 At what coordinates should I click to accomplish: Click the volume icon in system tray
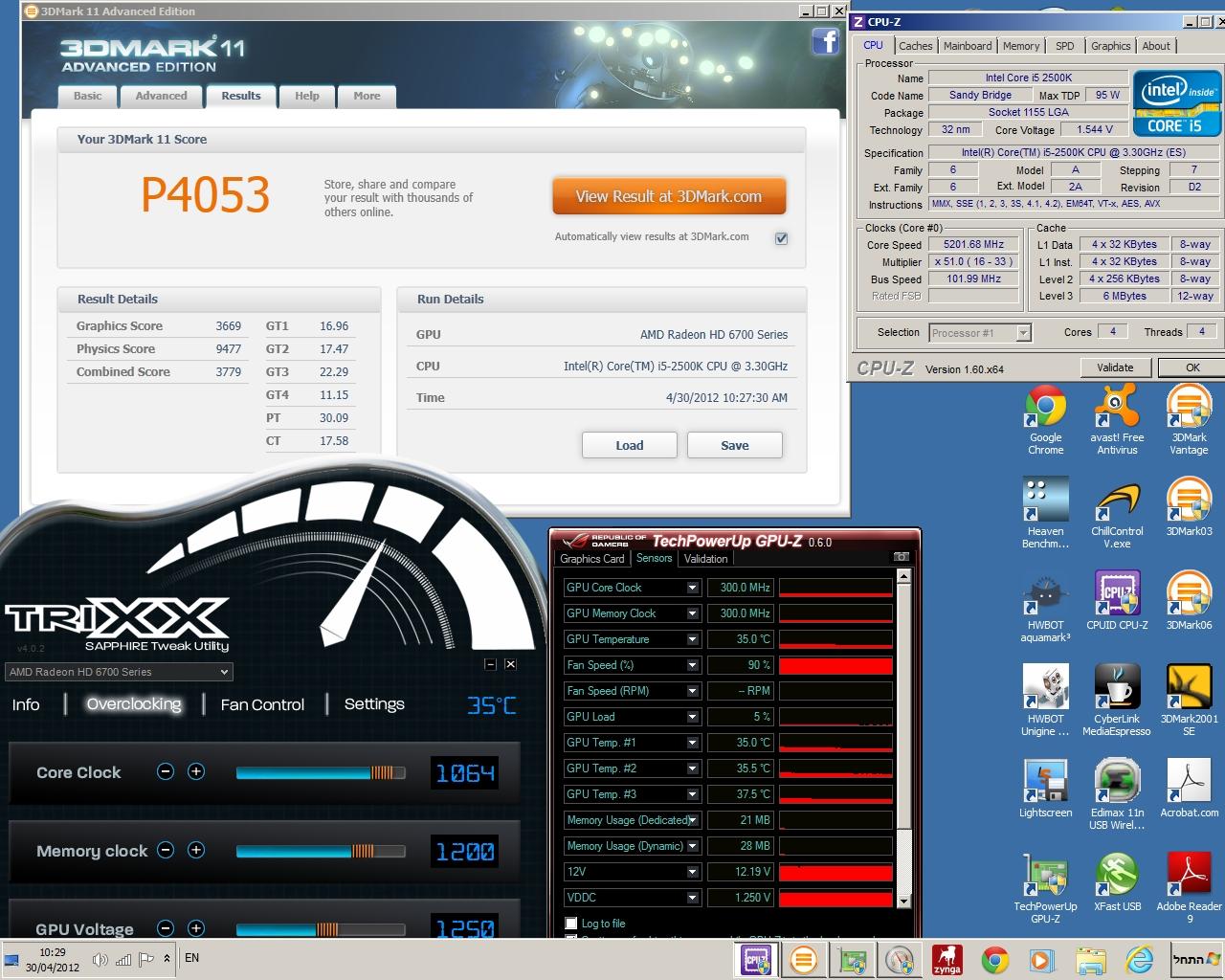(100, 959)
